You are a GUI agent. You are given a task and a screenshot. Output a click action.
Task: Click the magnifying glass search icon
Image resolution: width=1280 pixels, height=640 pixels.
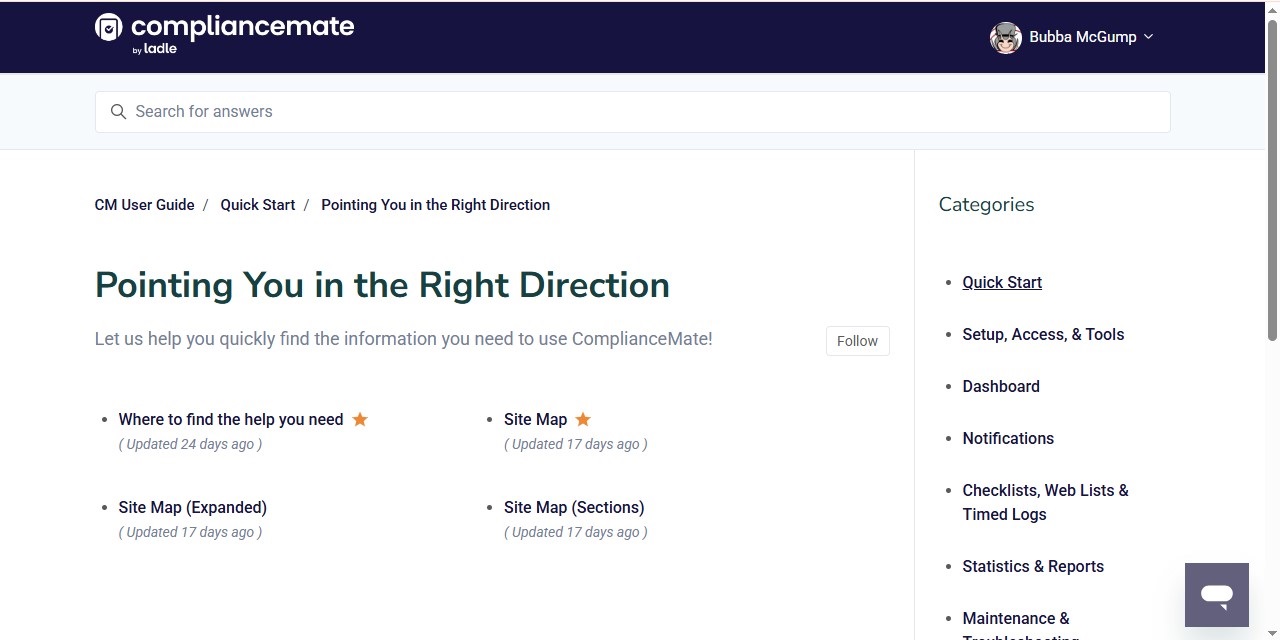[119, 111]
